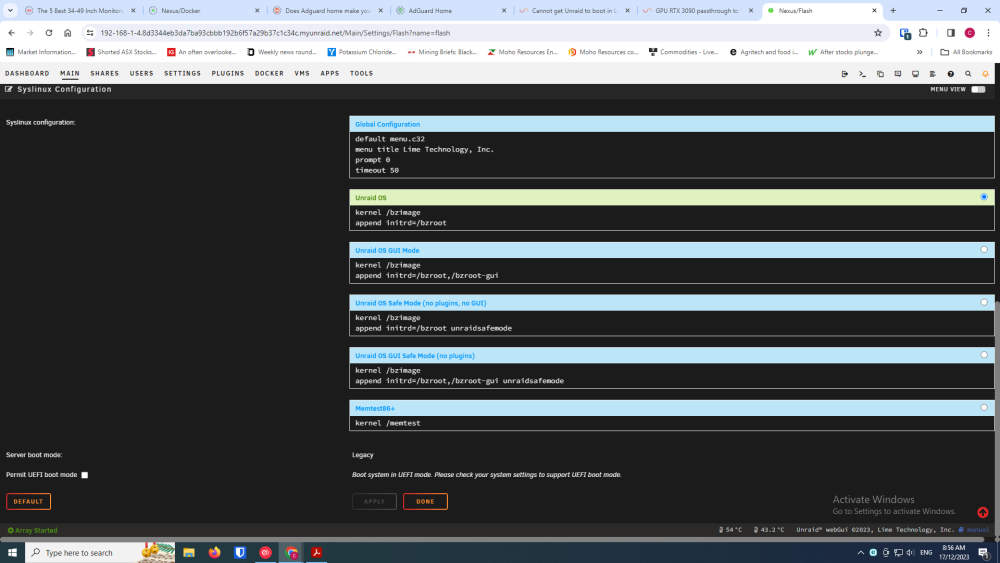Viewport: 1000px width, 563px height.
Task: Navigate back in browser
Action: pyautogui.click(x=11, y=33)
